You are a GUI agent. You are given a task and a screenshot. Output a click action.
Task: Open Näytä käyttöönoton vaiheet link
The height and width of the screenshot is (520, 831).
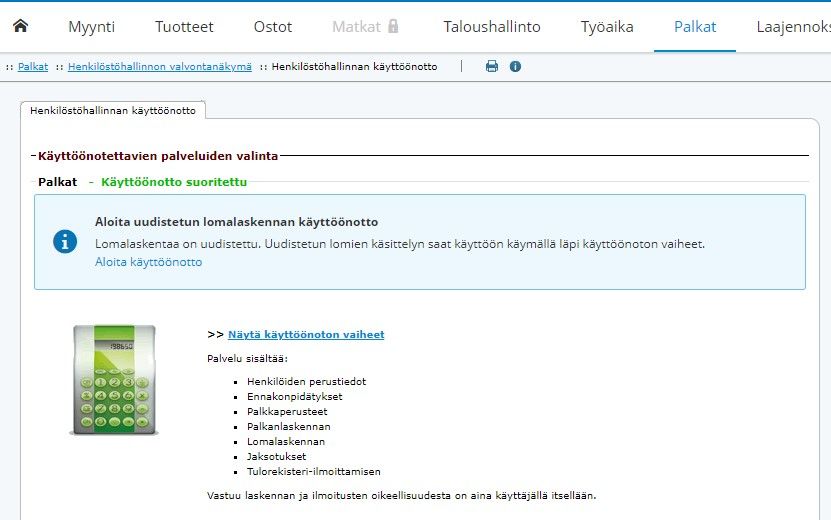pos(306,334)
